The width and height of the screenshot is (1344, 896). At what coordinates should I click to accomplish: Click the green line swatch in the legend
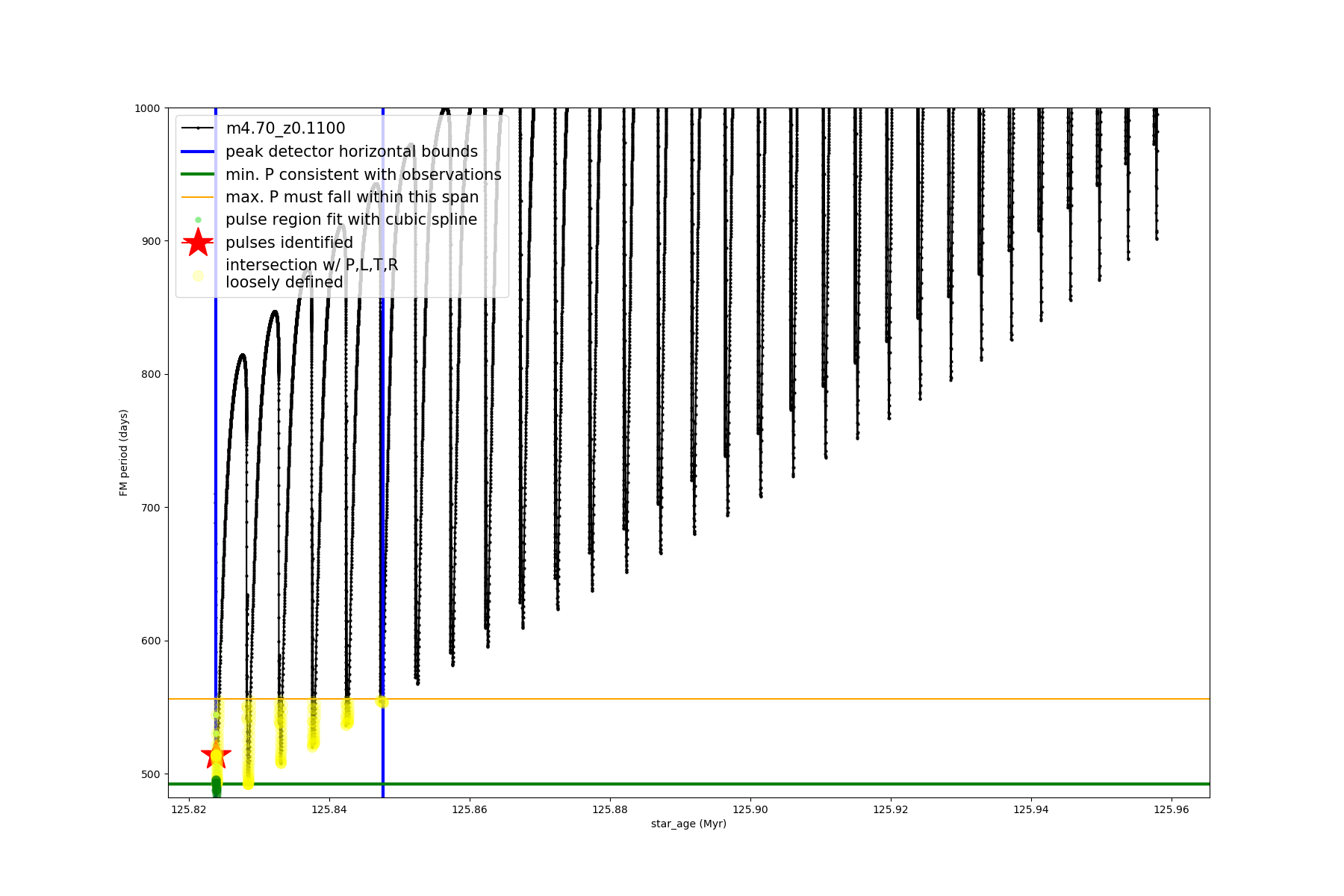(x=198, y=175)
